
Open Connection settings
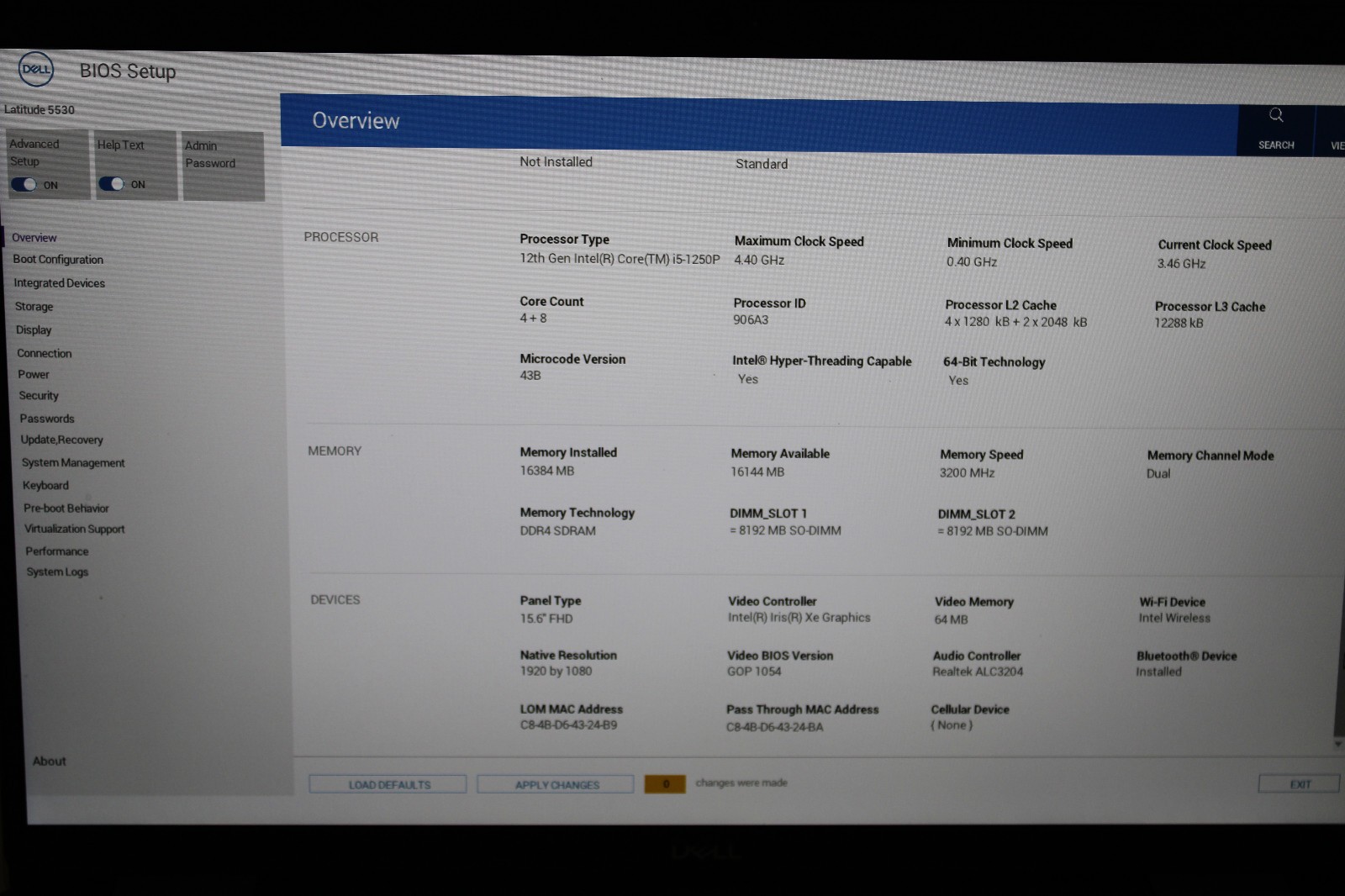(44, 354)
